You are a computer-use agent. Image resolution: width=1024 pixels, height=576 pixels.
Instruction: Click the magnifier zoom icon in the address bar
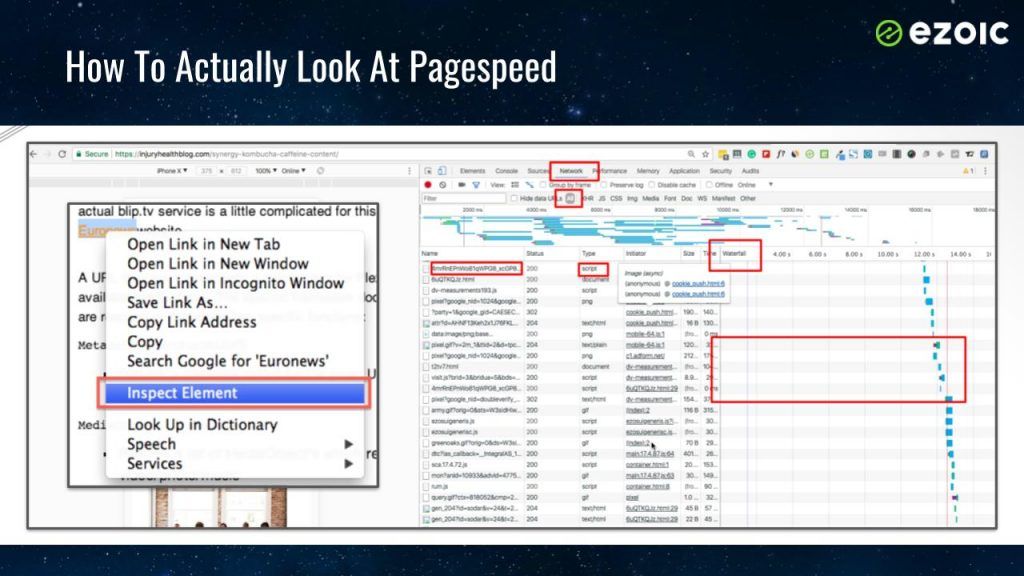(691, 154)
